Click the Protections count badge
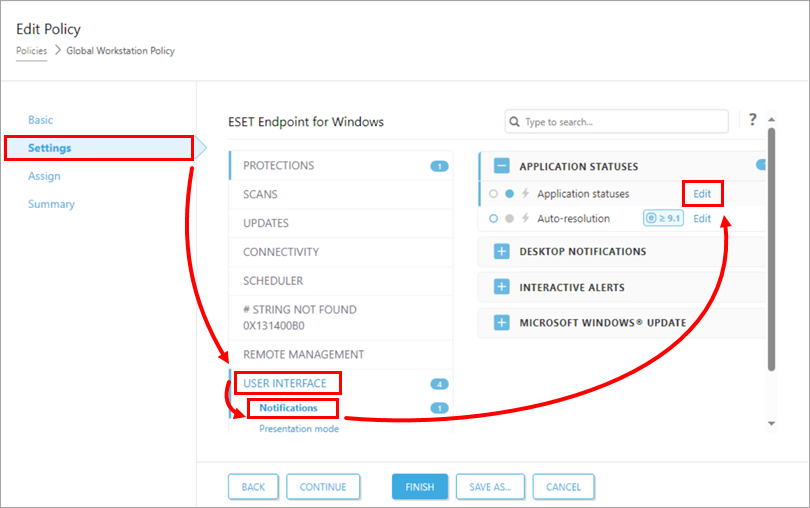Viewport: 810px width, 508px height. tap(439, 166)
